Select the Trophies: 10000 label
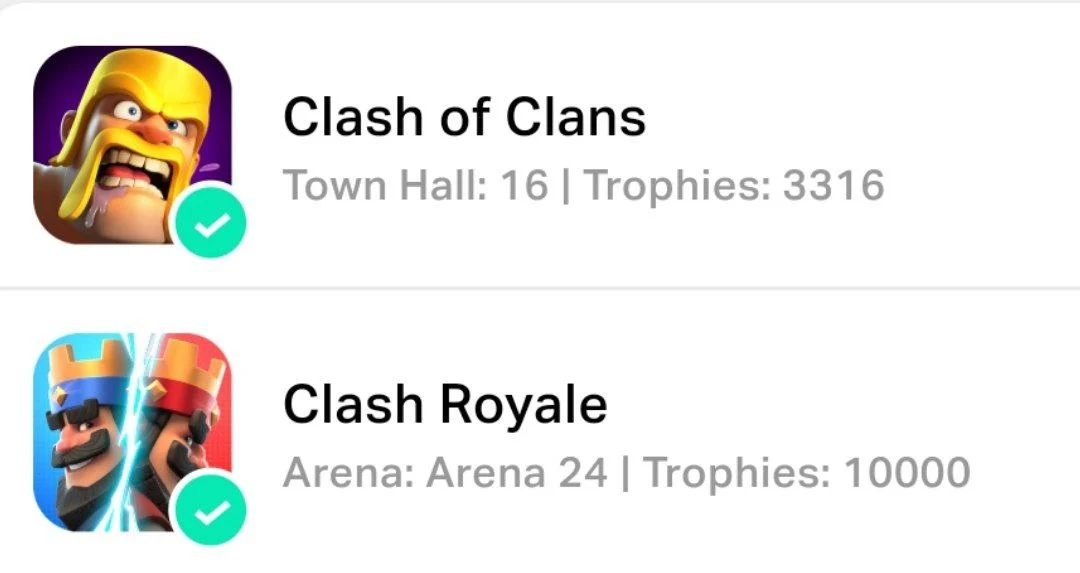 806,472
